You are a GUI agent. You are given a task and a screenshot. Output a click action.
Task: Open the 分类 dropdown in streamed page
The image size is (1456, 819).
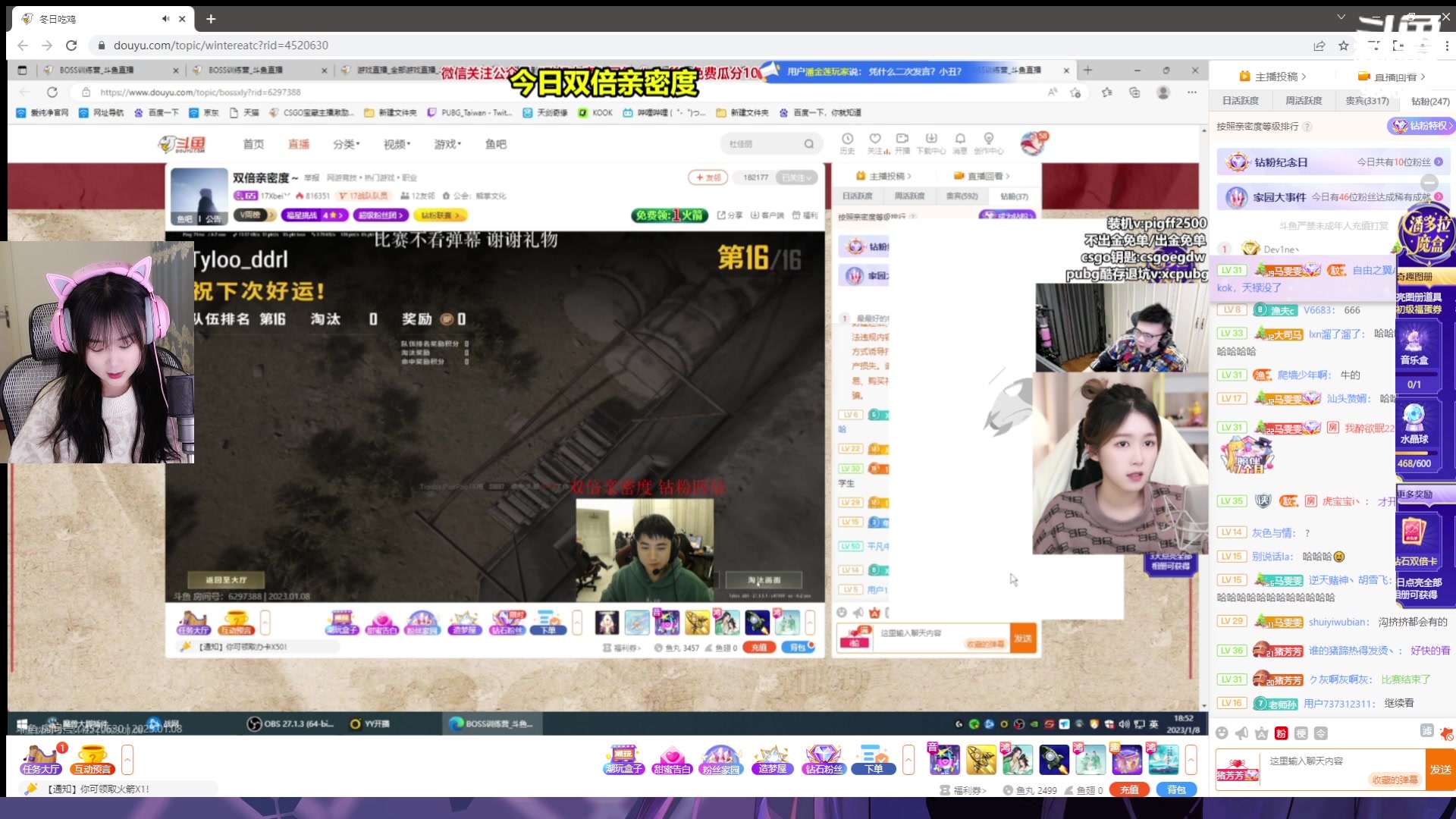click(x=346, y=144)
